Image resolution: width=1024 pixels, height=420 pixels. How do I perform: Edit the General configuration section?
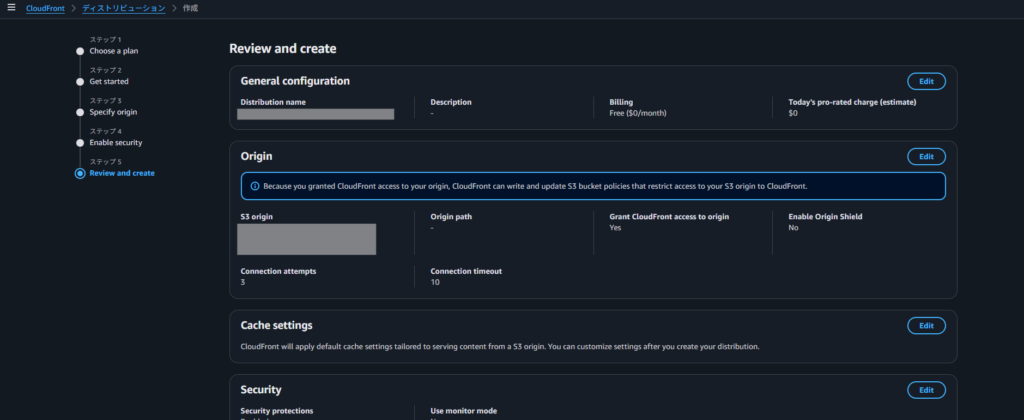pos(926,82)
